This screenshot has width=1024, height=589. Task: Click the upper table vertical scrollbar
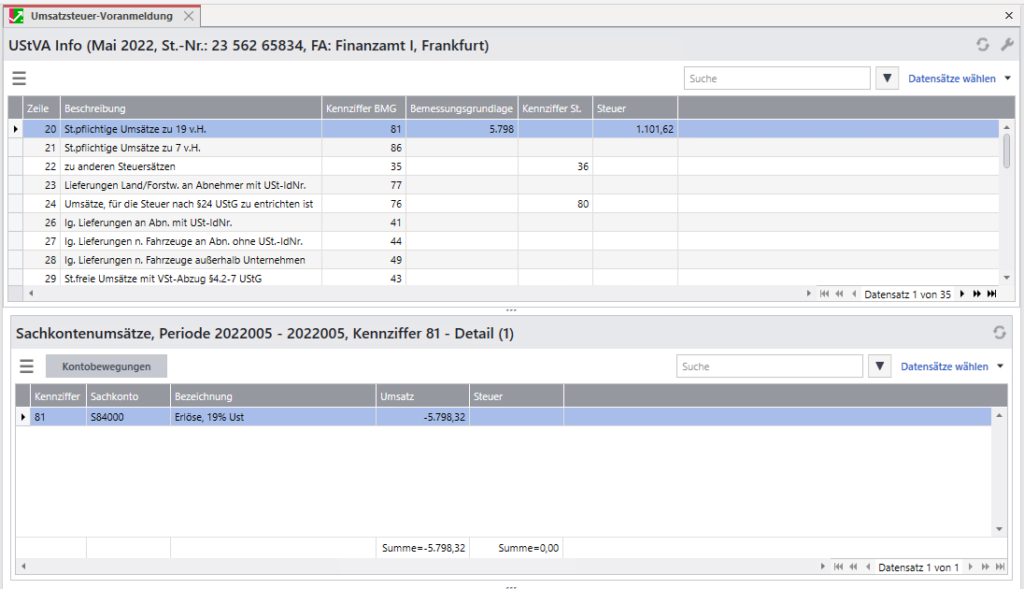point(1006,150)
